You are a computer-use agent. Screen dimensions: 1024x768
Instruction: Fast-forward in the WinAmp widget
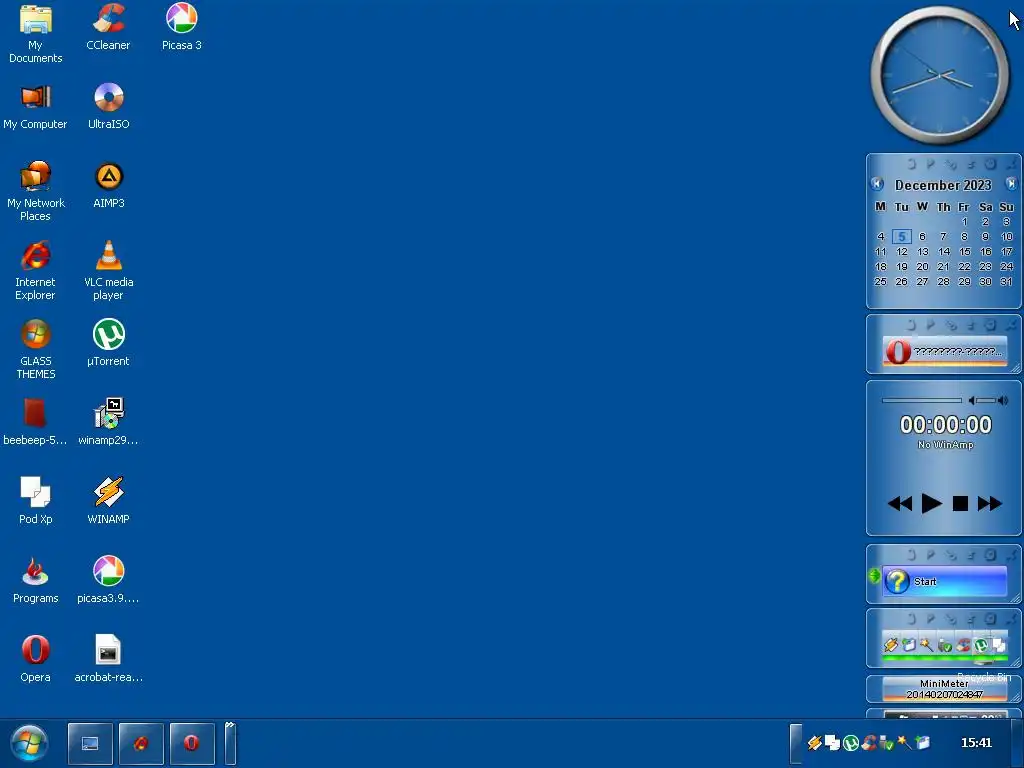[x=989, y=504]
